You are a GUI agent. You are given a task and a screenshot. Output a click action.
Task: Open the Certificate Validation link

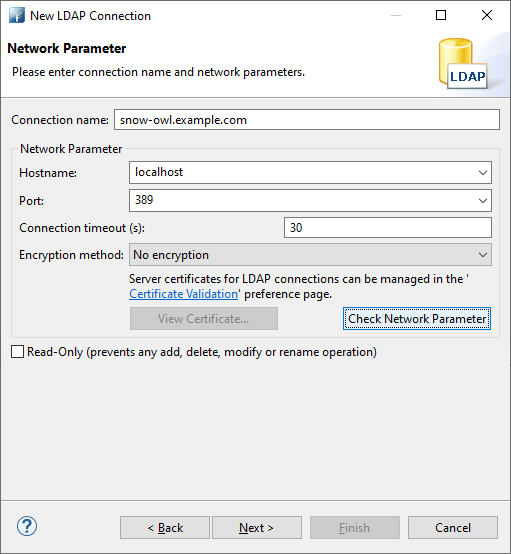click(x=183, y=294)
